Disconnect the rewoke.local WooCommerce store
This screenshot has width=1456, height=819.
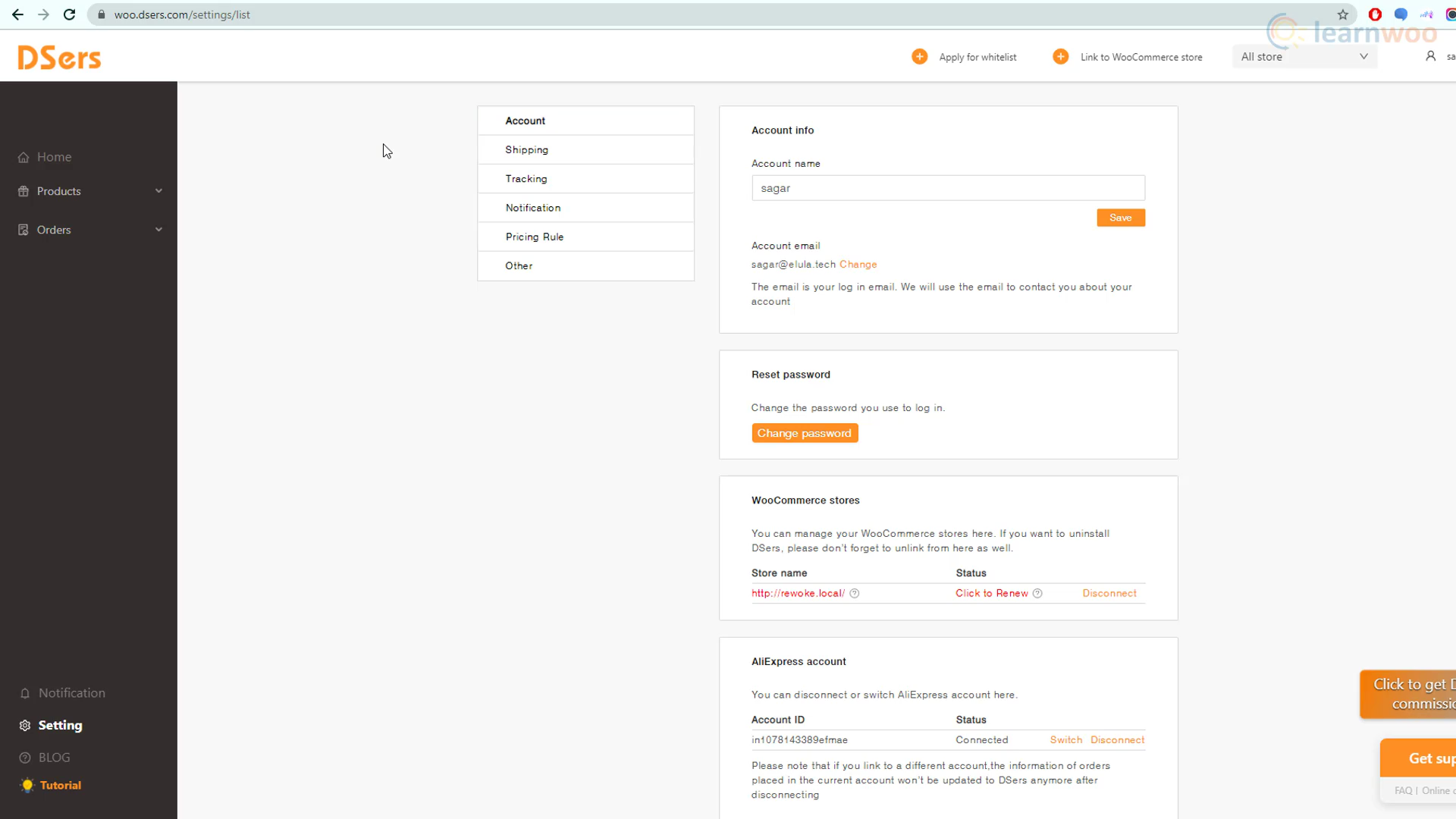tap(1109, 594)
